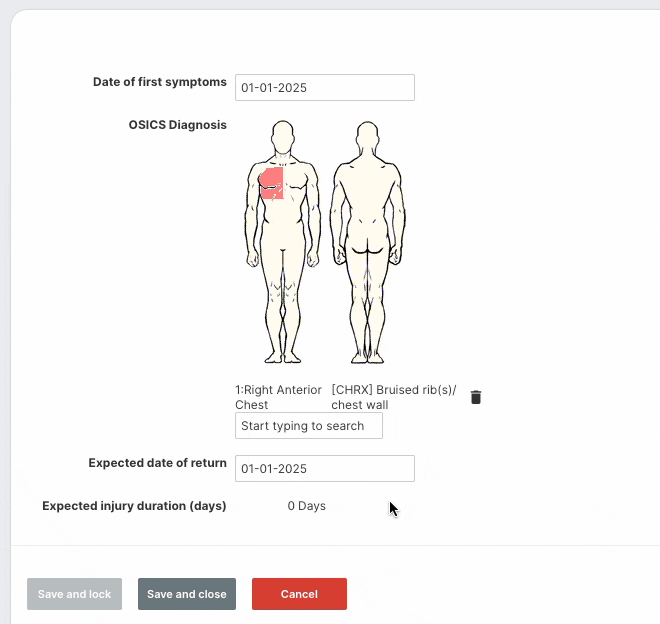The width and height of the screenshot is (660, 624).
Task: Select the left knee on the front figure
Action: [291, 291]
